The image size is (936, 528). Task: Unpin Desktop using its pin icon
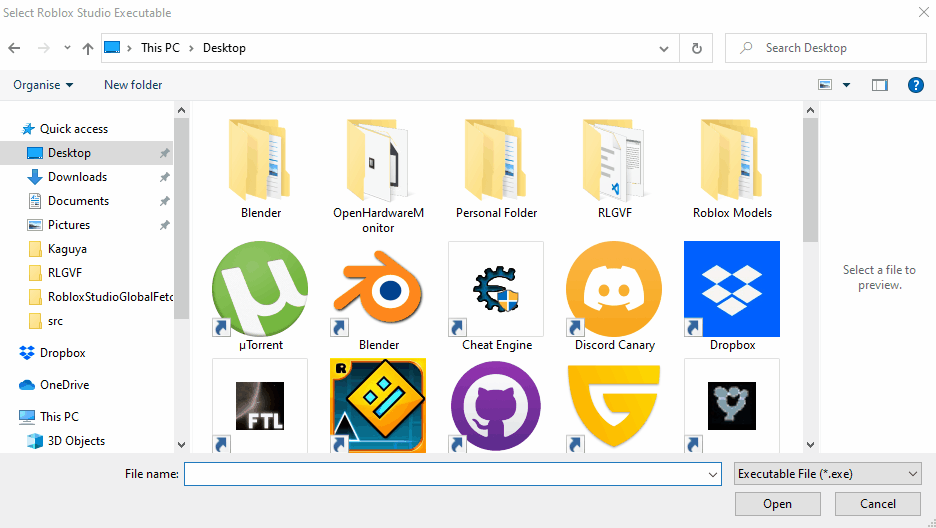tap(164, 153)
